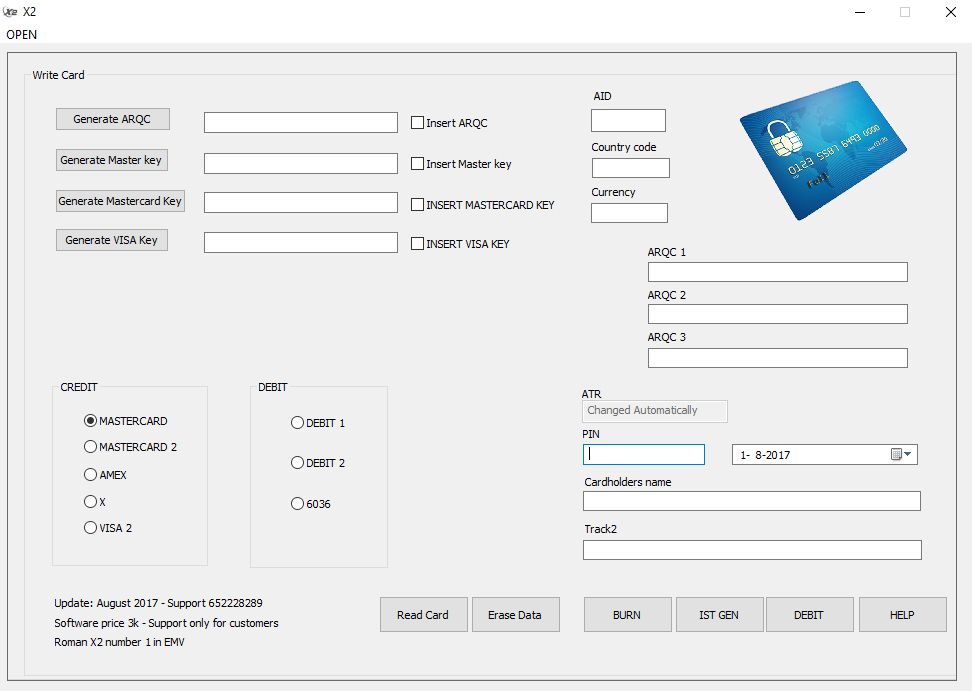Enable the Insert ARQC checkbox
The image size is (972, 691).
click(x=417, y=123)
